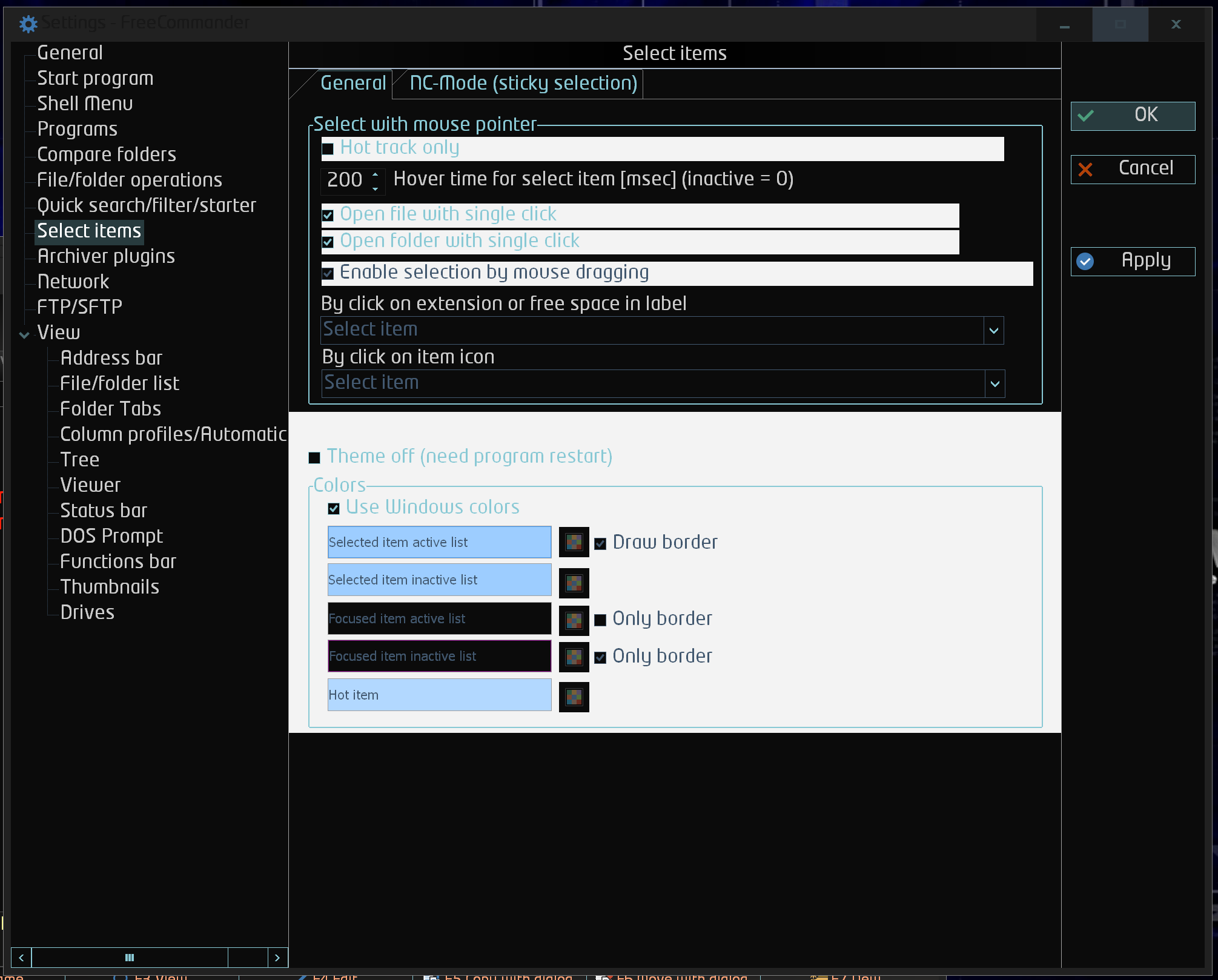Toggle Use Windows colors checkbox
This screenshot has width=1218, height=980.
(x=334, y=508)
